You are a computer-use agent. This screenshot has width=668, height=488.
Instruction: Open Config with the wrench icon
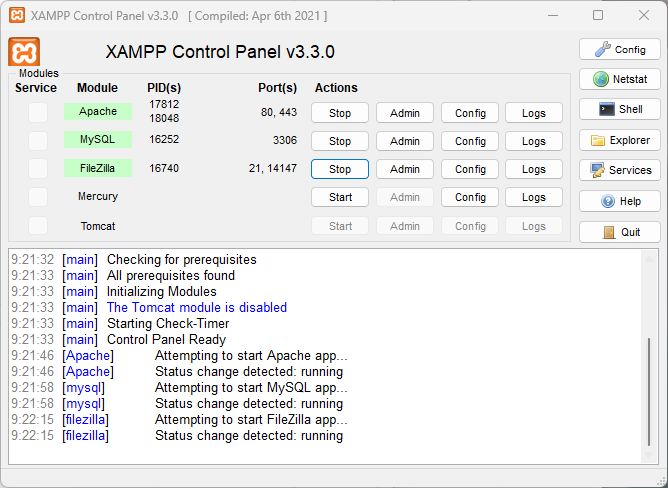pos(619,49)
